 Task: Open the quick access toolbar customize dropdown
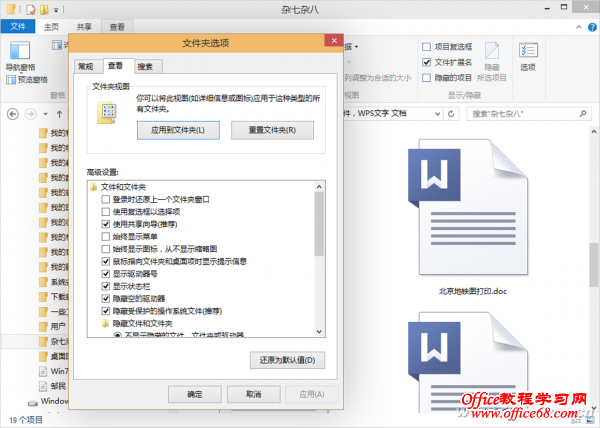coord(56,10)
